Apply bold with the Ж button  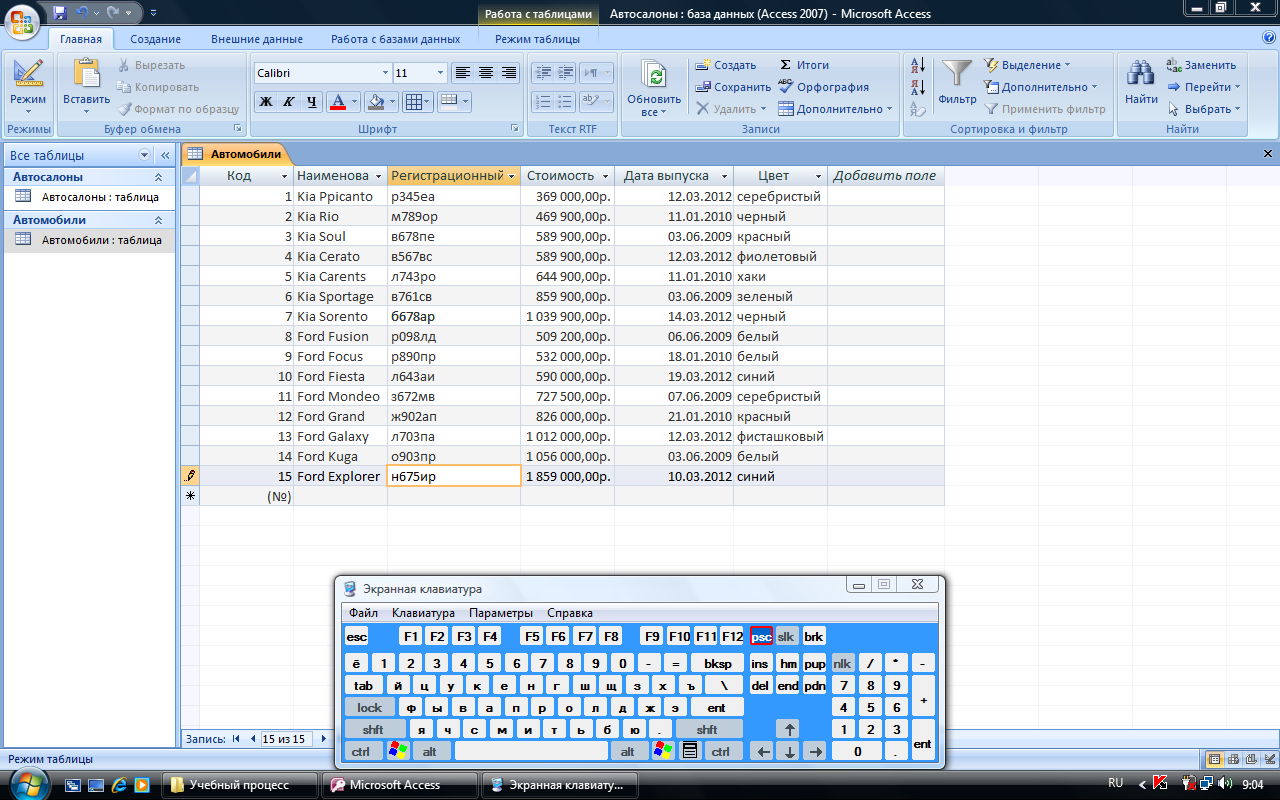click(265, 101)
